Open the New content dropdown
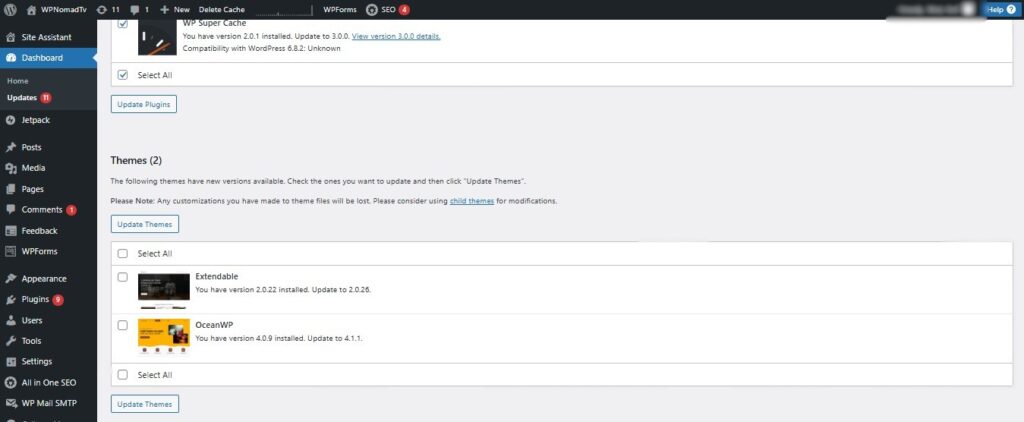1024x422 pixels. [x=174, y=10]
